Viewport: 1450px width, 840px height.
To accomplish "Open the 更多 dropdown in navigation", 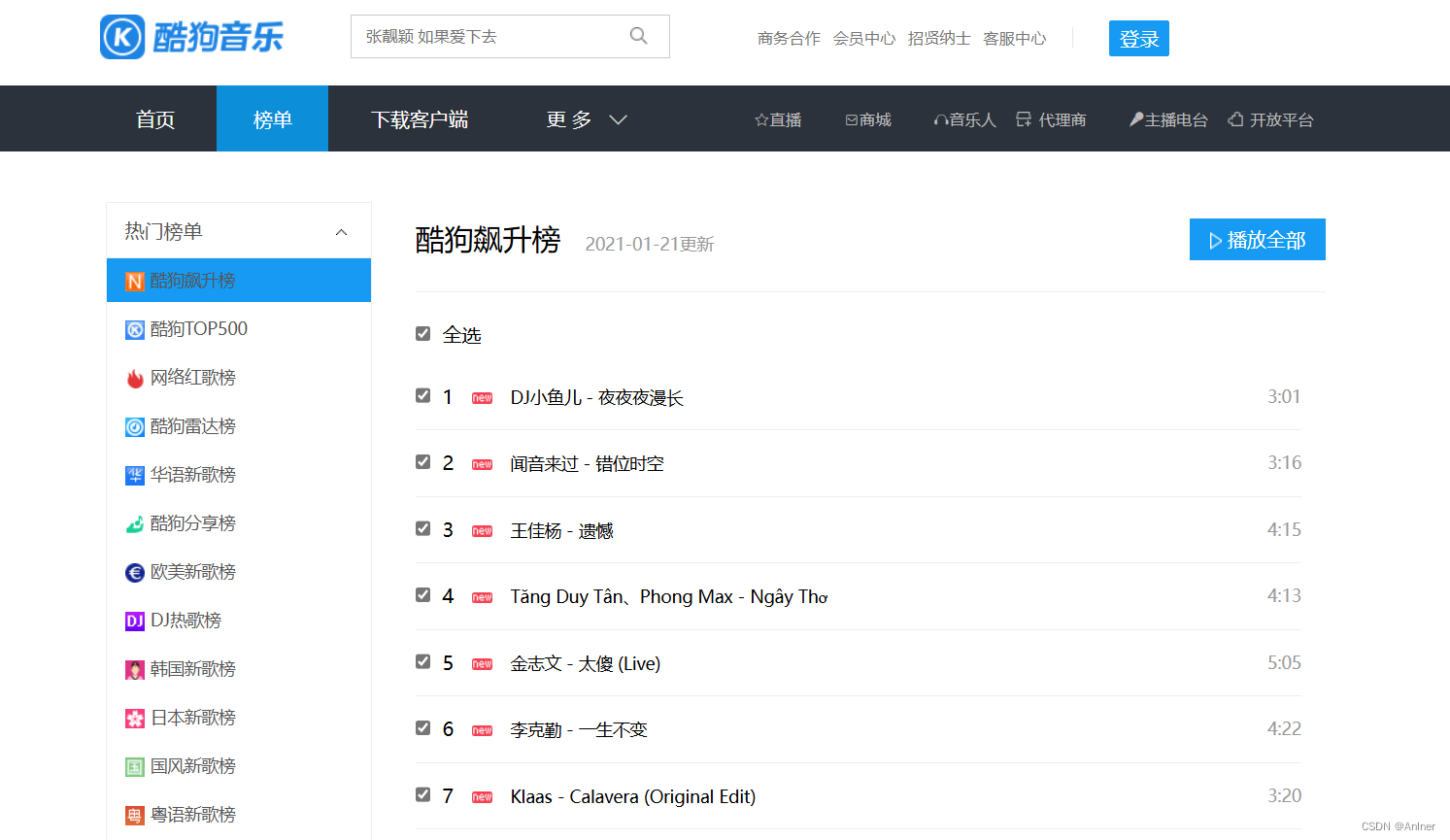I will click(586, 119).
